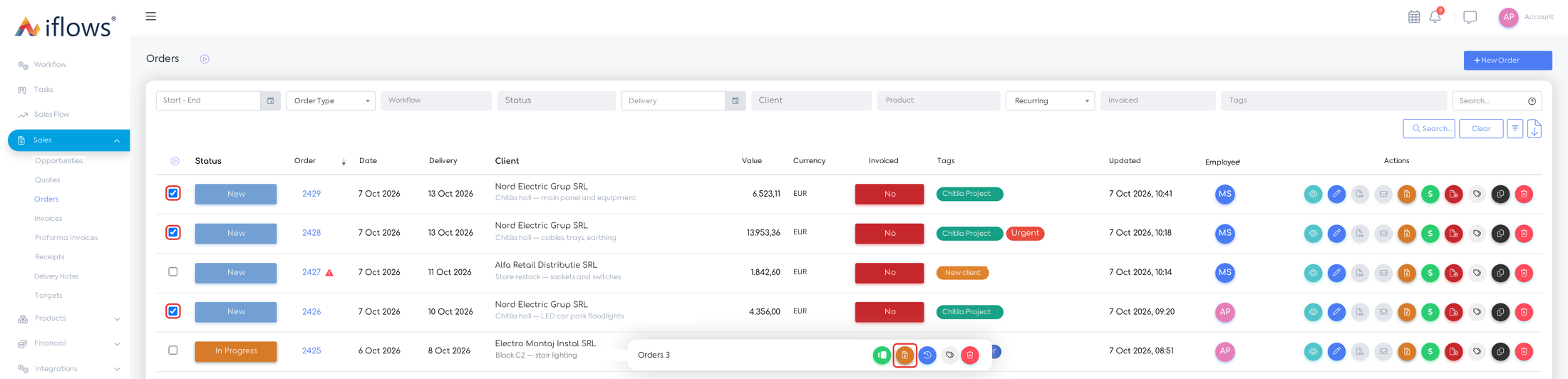Open the chat messages icon
The width and height of the screenshot is (1568, 379).
(1470, 17)
